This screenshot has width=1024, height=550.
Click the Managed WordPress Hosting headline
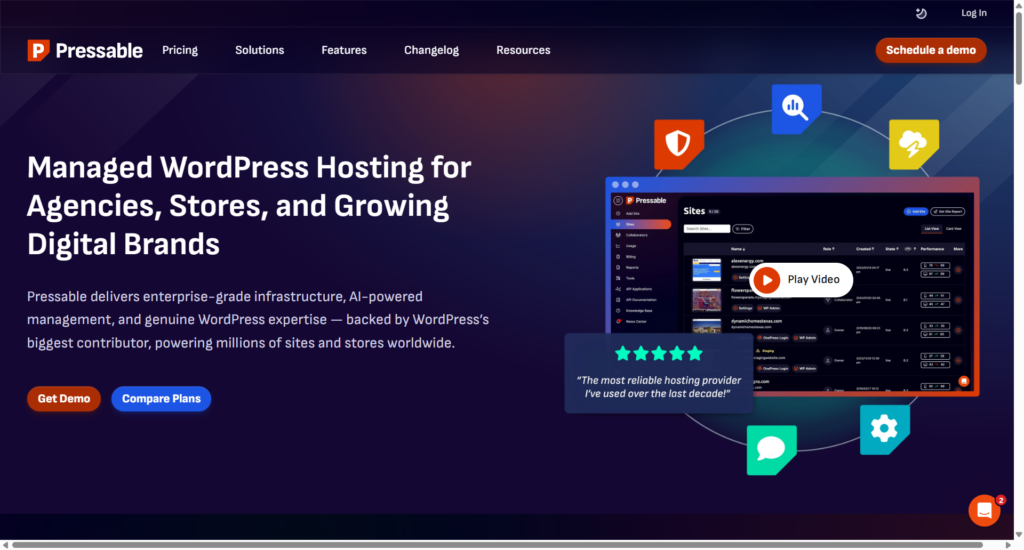point(249,206)
